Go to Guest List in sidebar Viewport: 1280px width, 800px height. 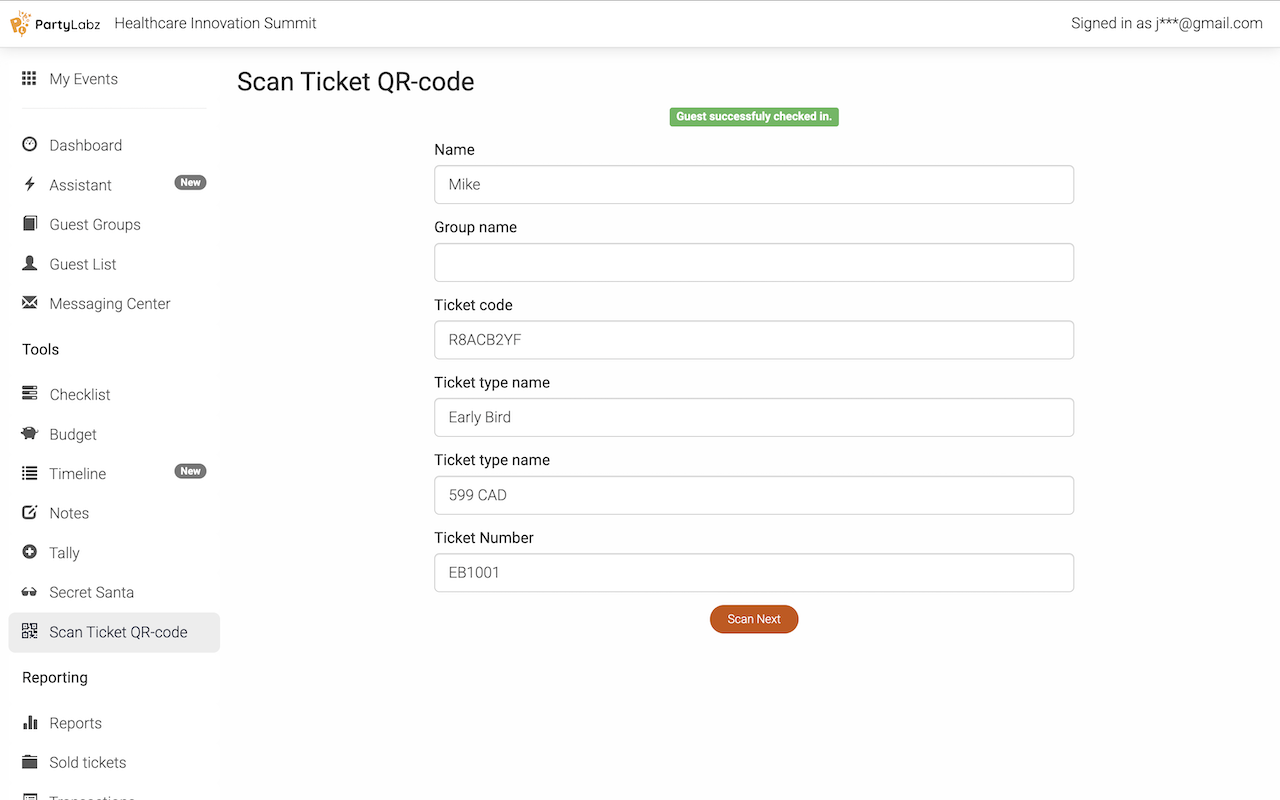point(83,264)
